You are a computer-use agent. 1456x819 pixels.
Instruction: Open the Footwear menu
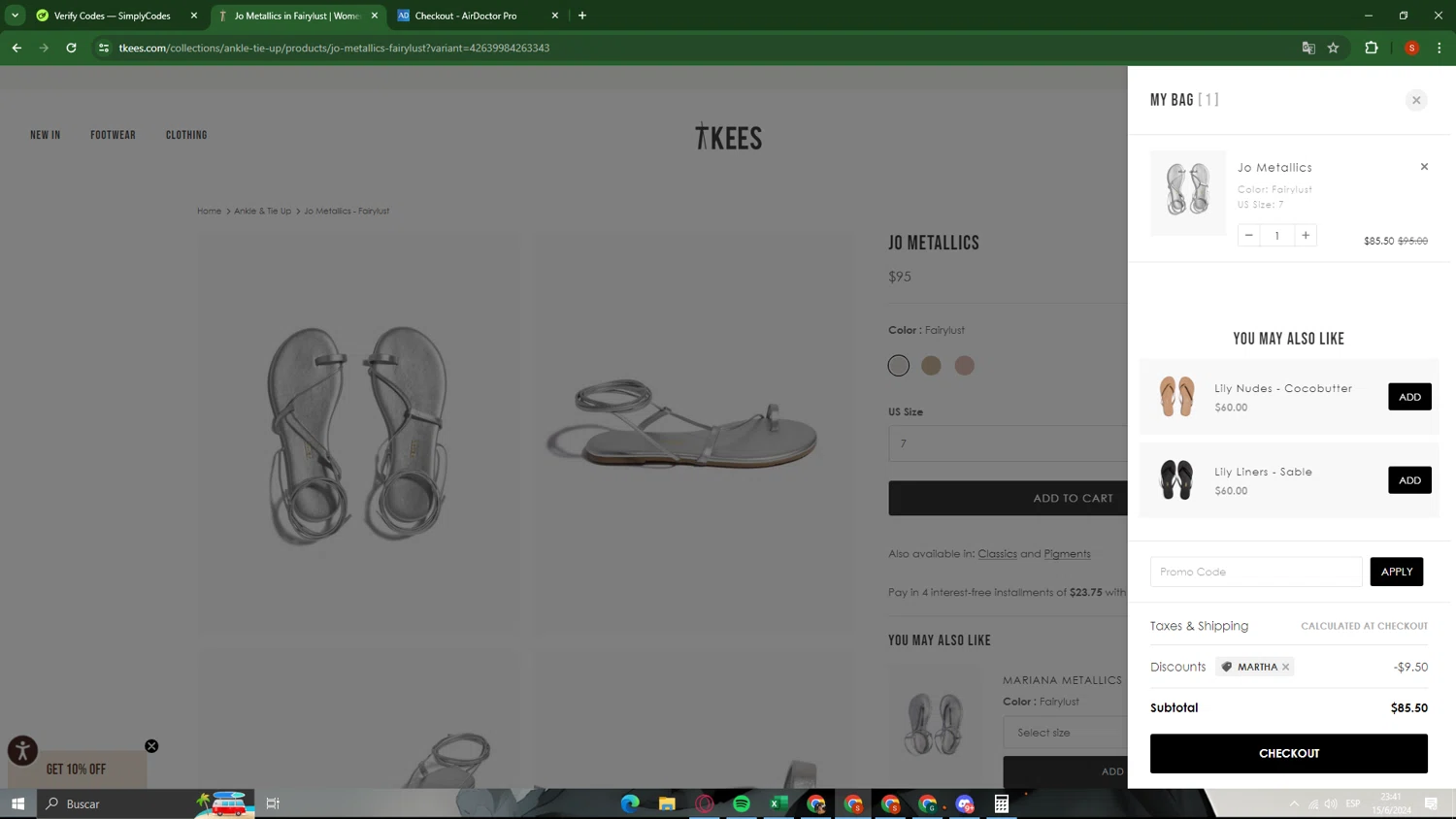pos(113,135)
